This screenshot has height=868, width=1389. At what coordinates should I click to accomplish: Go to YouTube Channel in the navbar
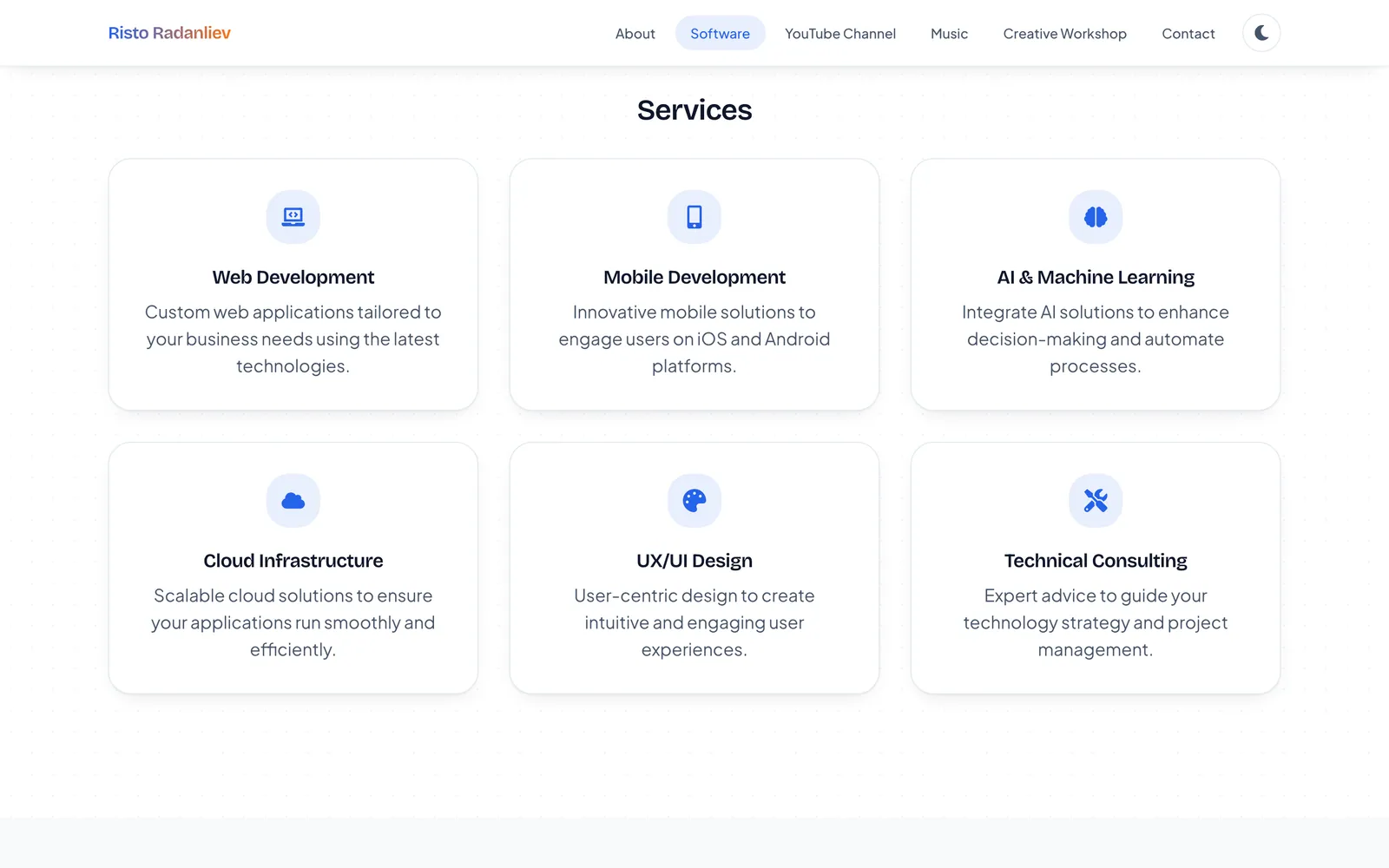[x=840, y=34]
